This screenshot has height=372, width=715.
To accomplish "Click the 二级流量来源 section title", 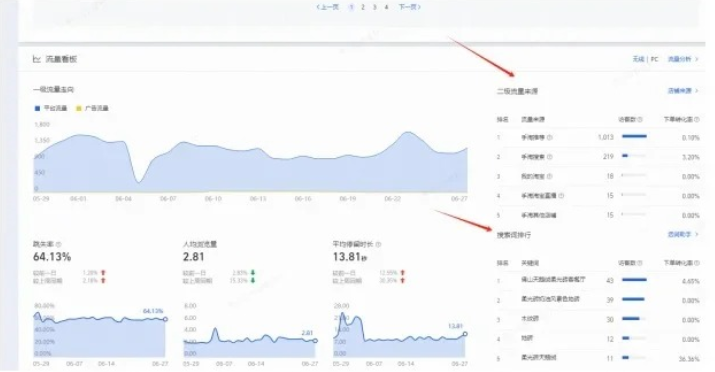I will 517,91.
